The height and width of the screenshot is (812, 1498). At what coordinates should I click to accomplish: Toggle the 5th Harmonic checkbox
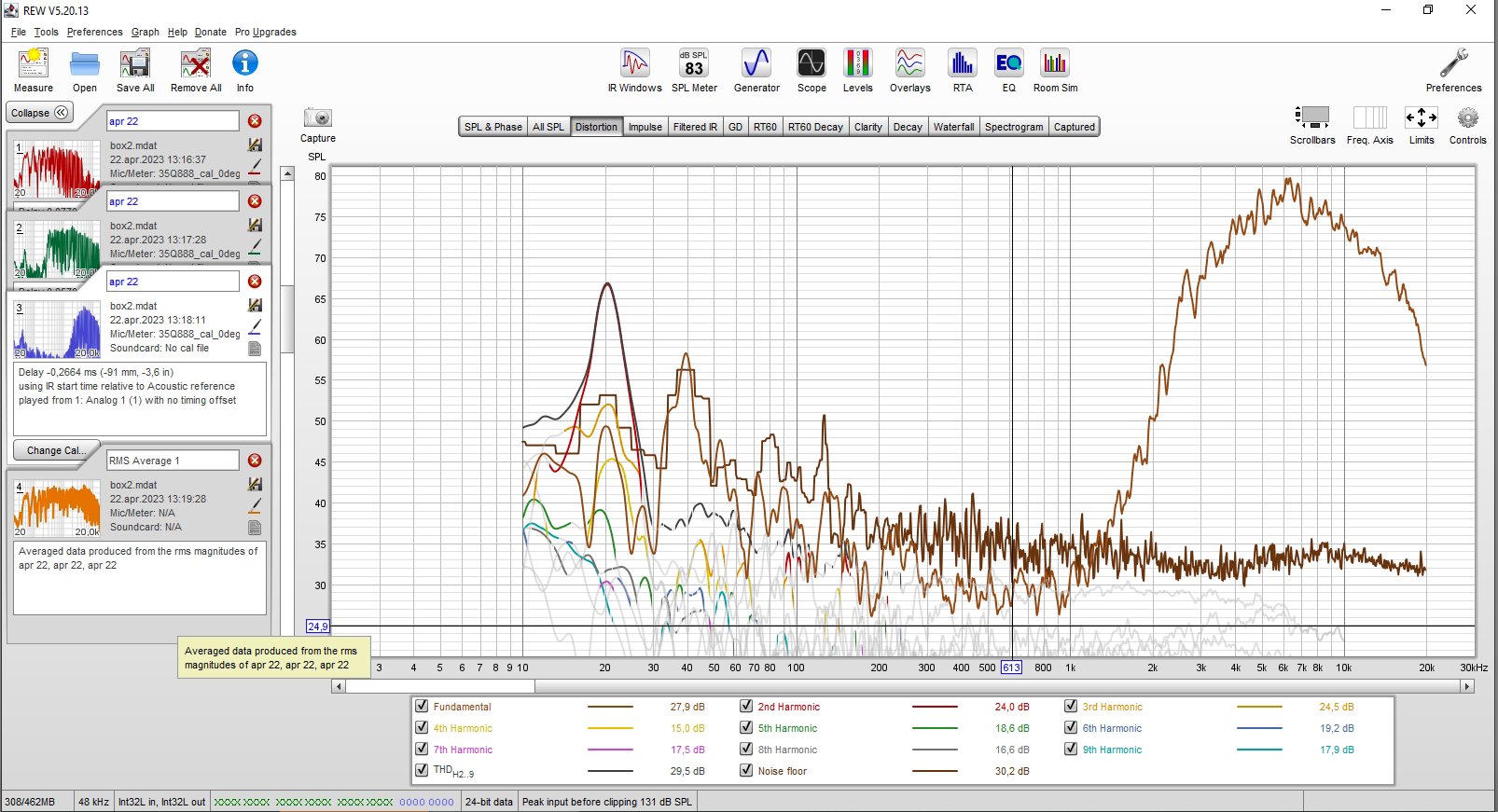coord(746,728)
